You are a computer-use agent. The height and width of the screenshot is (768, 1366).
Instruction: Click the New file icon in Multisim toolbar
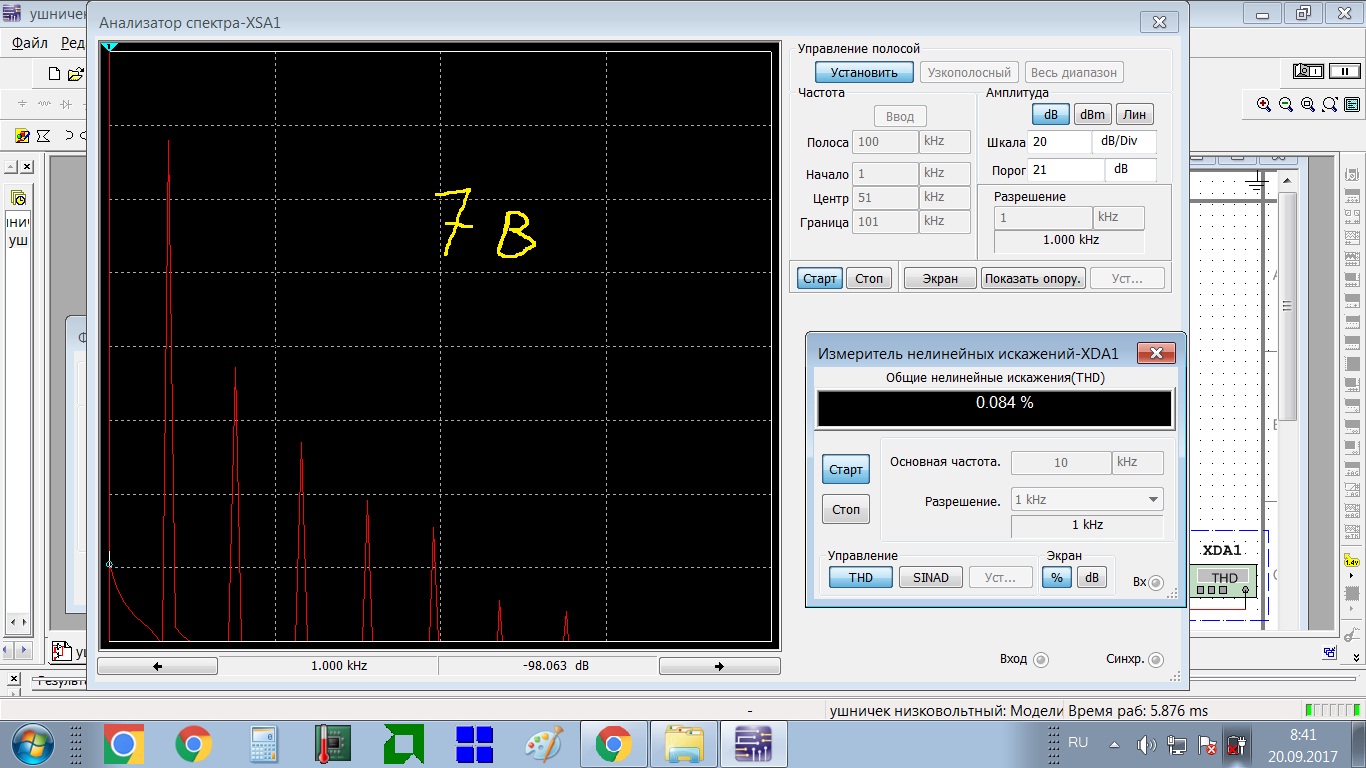click(x=56, y=74)
